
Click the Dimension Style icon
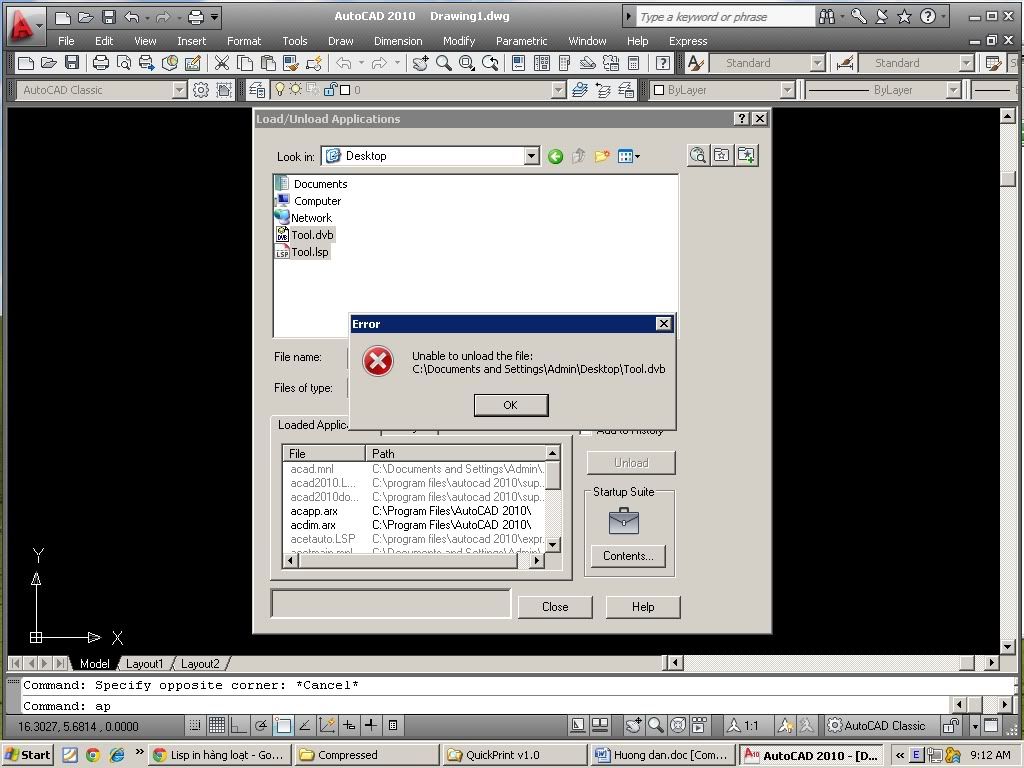[x=844, y=63]
